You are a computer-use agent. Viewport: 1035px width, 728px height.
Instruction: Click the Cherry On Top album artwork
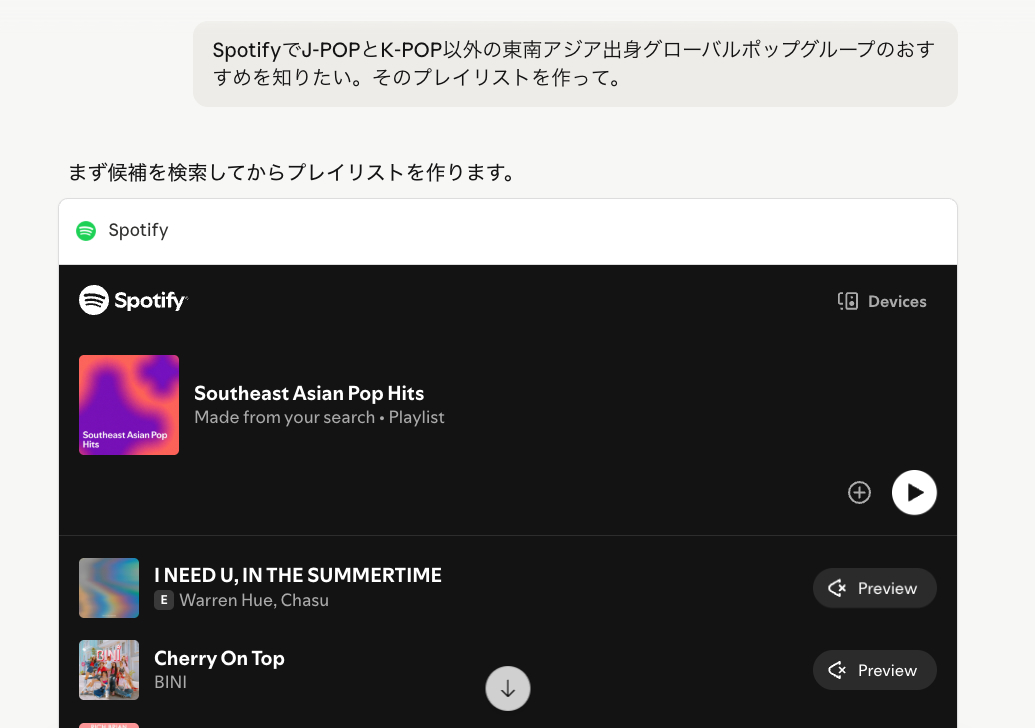[108, 670]
